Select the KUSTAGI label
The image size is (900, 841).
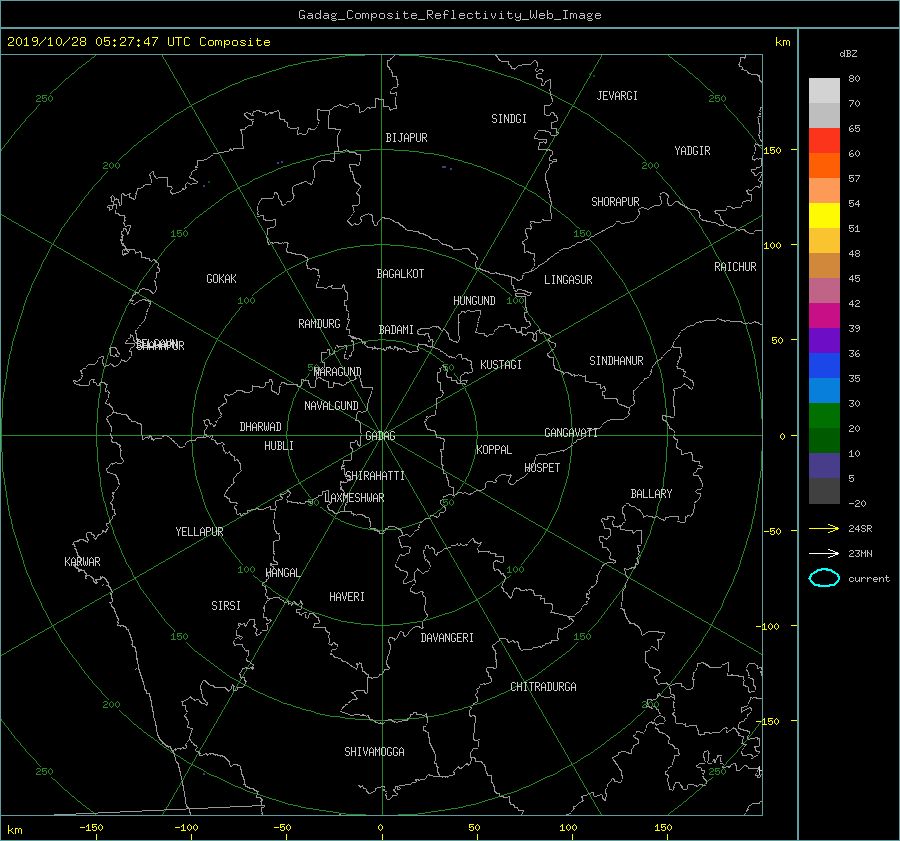coord(501,365)
